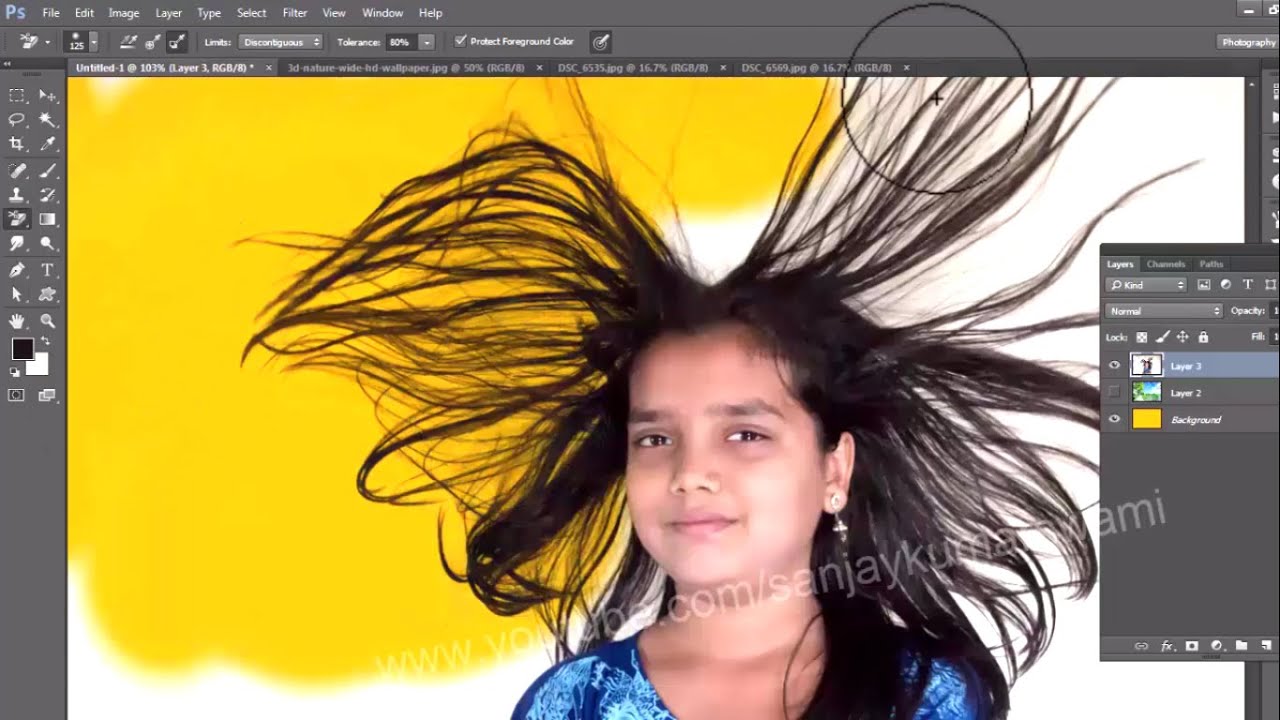Open the Filter menu
Screen dimensions: 1280x720
pos(295,13)
